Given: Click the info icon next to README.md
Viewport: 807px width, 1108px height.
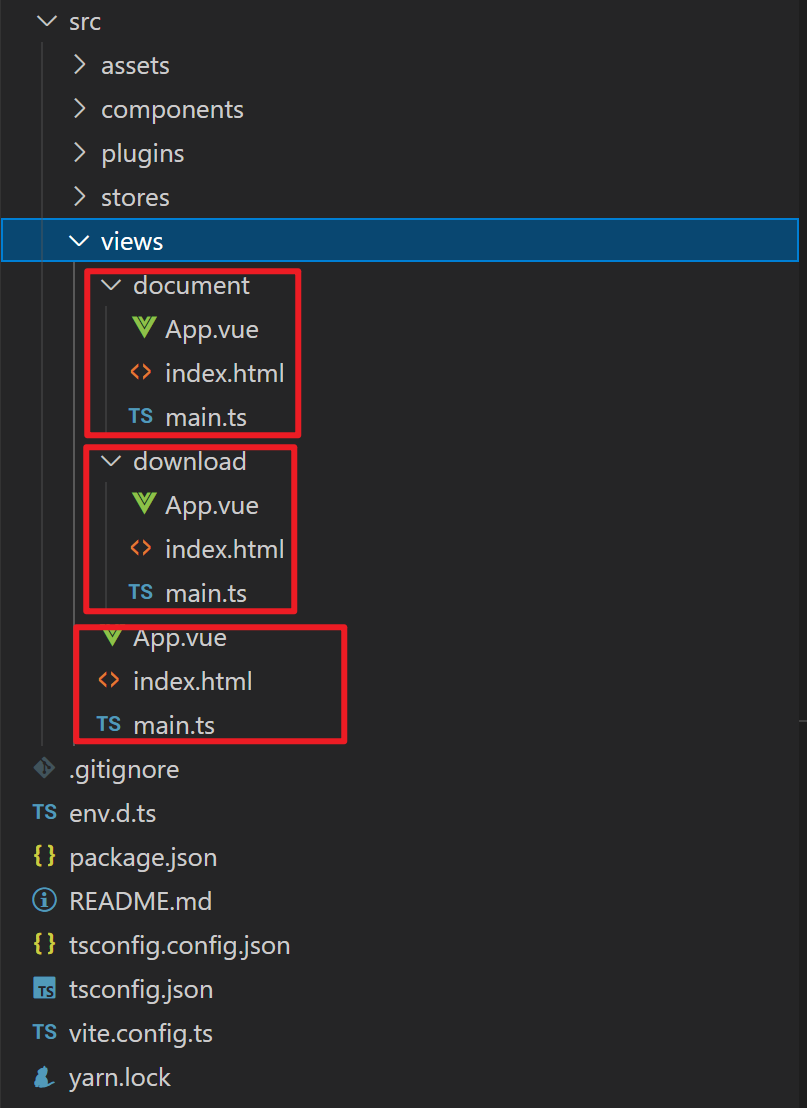Looking at the screenshot, I should click(x=44, y=901).
